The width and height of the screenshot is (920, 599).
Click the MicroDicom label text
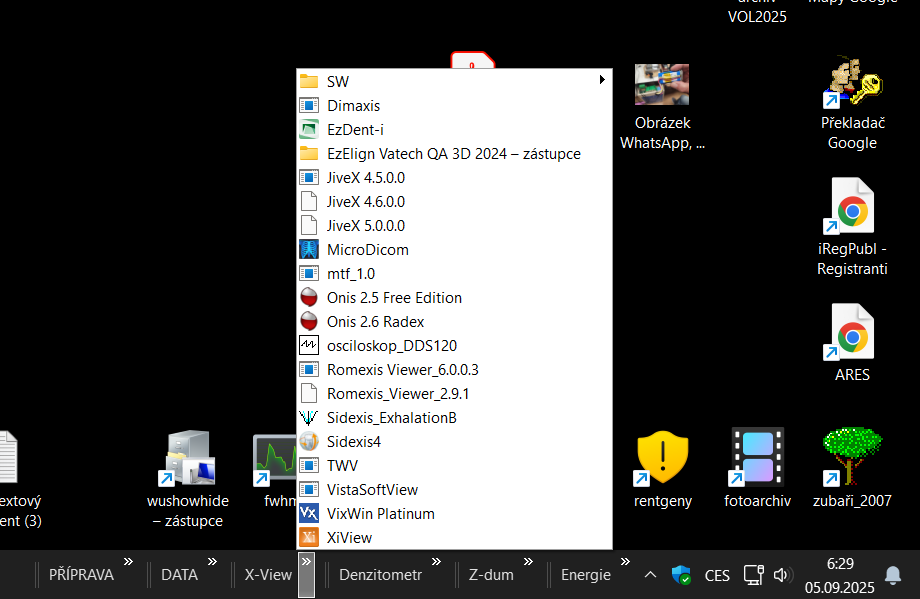pos(368,250)
